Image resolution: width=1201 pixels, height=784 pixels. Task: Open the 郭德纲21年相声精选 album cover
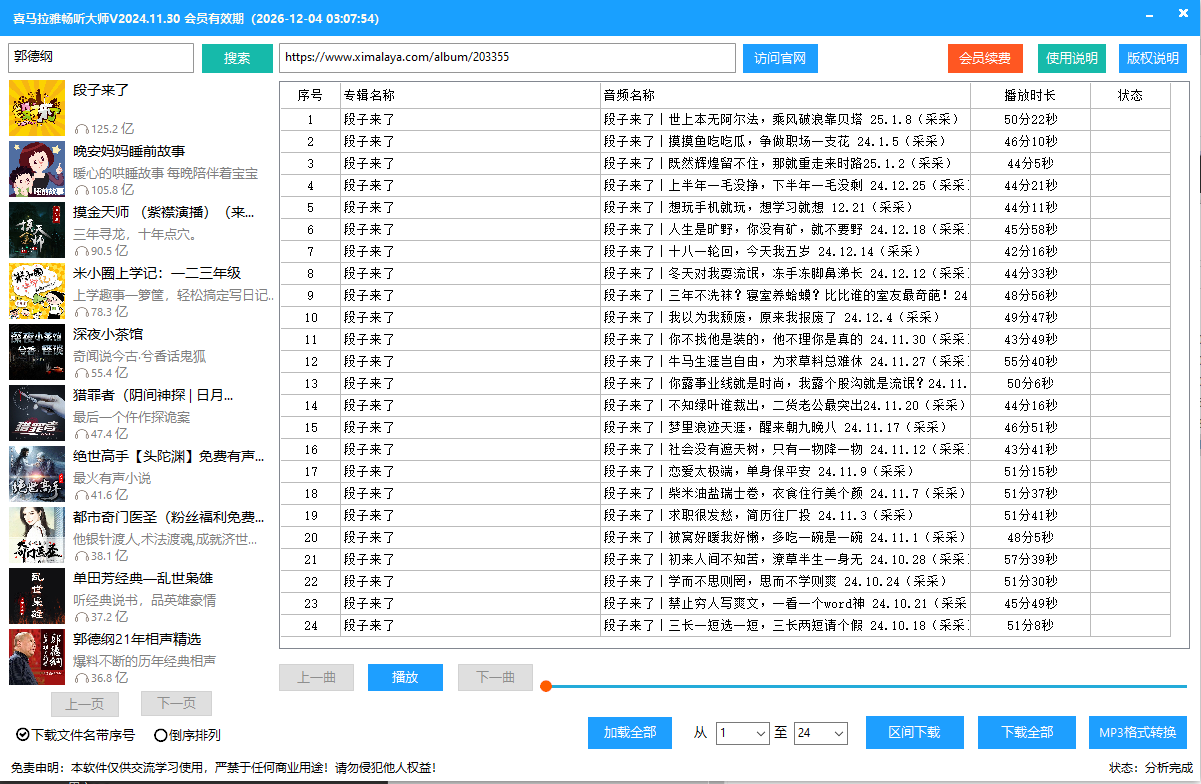(37, 657)
